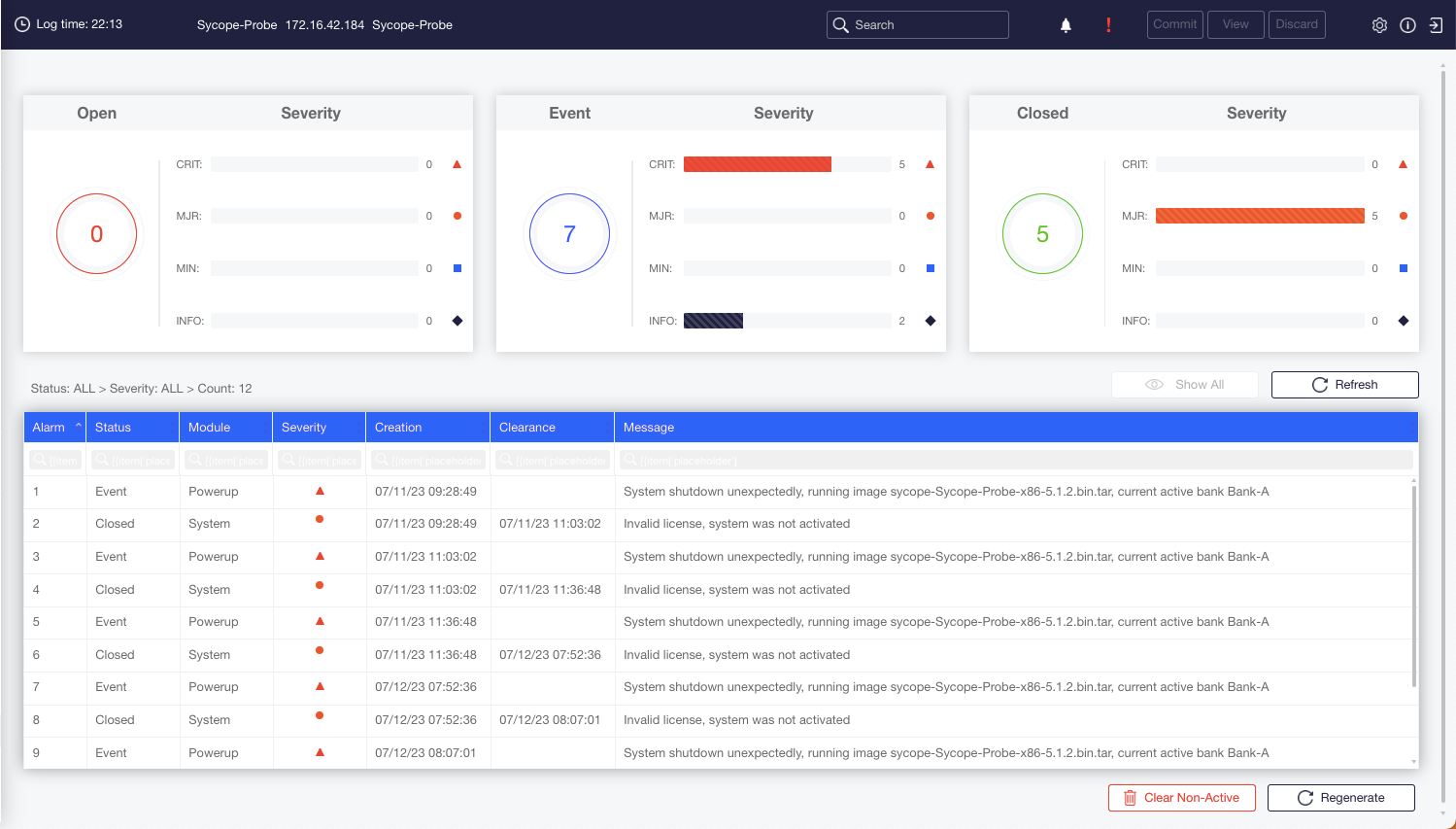Click the Event panel CRIT triangle icon
Image resolution: width=1456 pixels, height=829 pixels.
pyautogui.click(x=930, y=164)
